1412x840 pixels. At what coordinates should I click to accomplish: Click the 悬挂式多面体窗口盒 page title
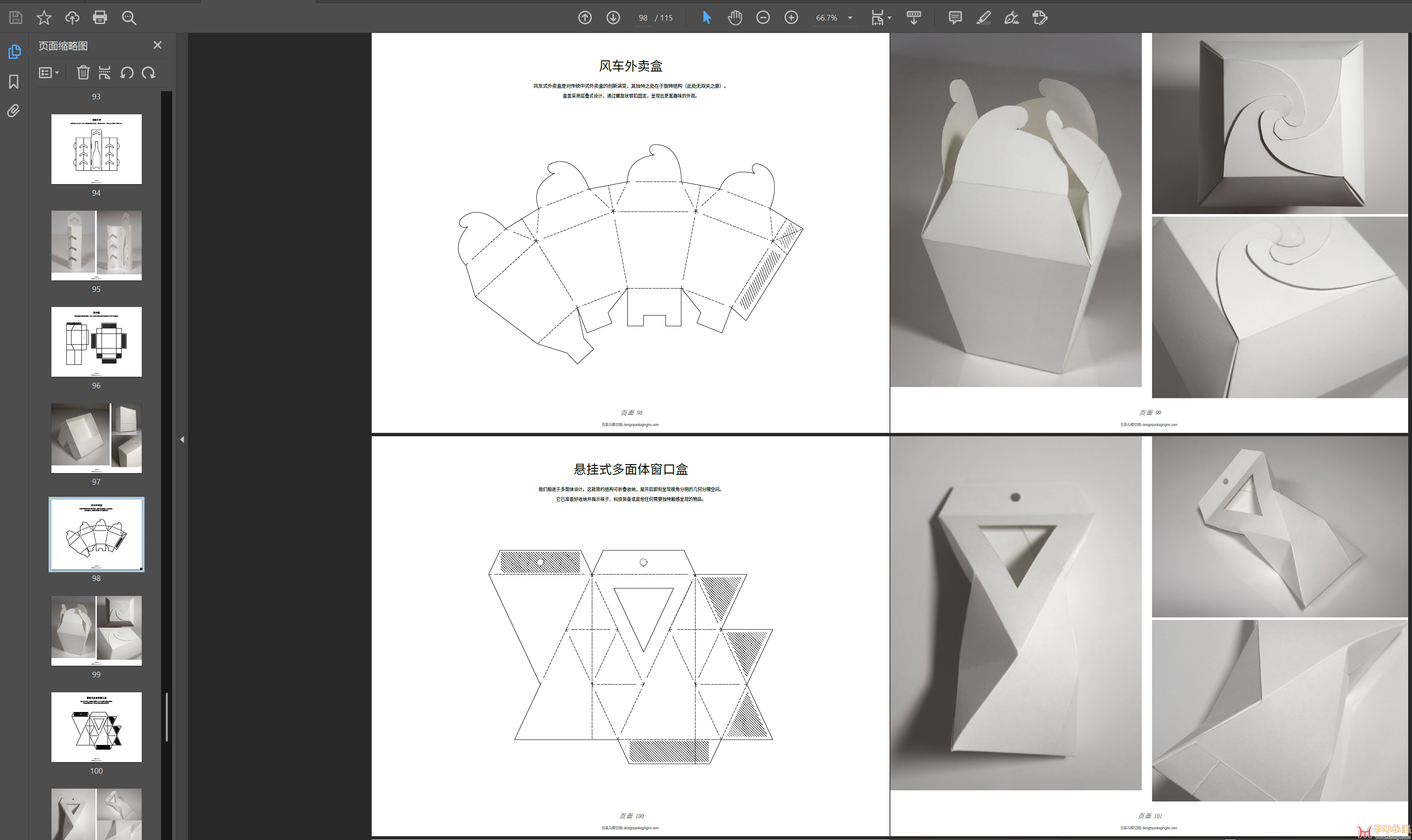coord(631,469)
